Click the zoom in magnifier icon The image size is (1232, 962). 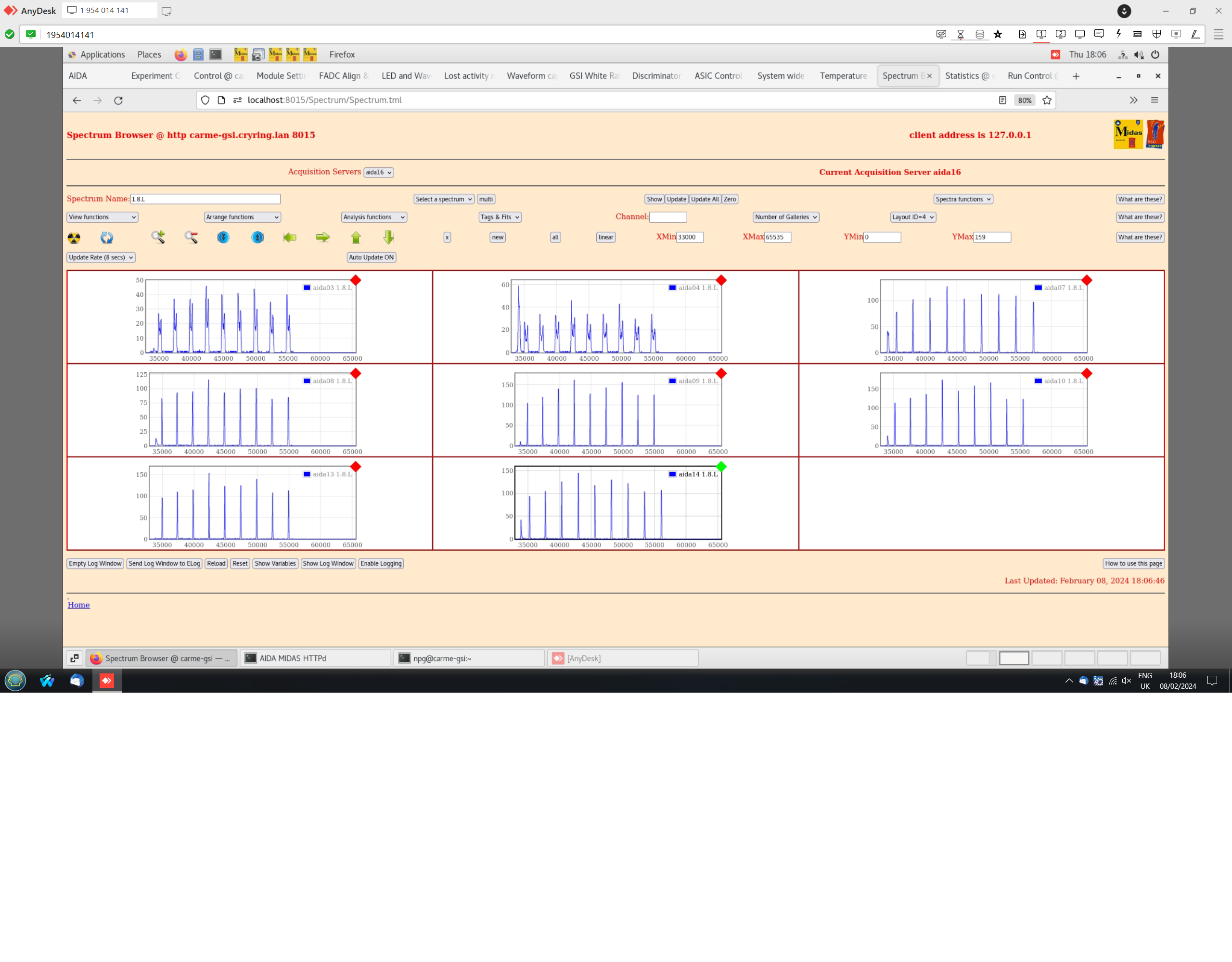tap(158, 238)
